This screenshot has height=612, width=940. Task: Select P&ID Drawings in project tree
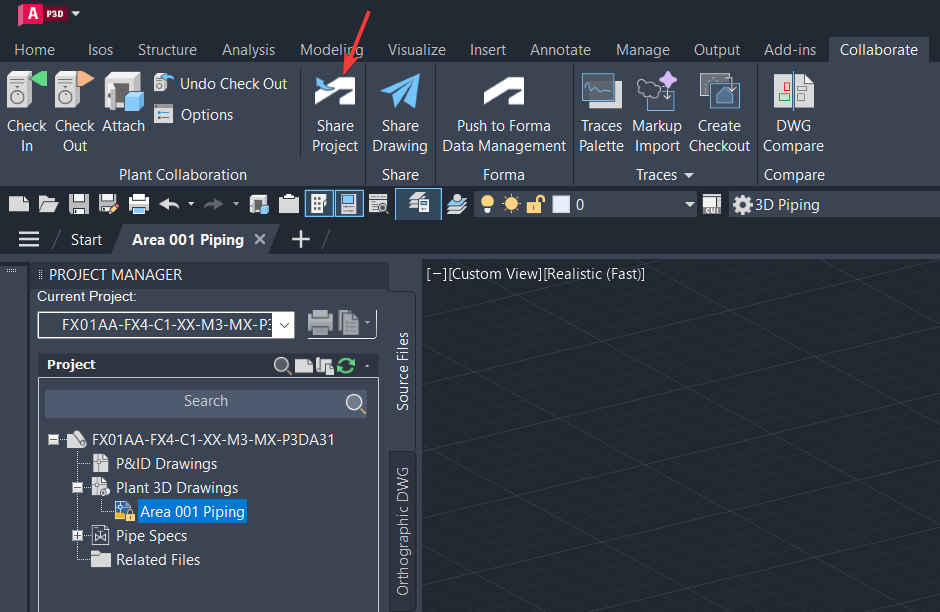(x=166, y=464)
